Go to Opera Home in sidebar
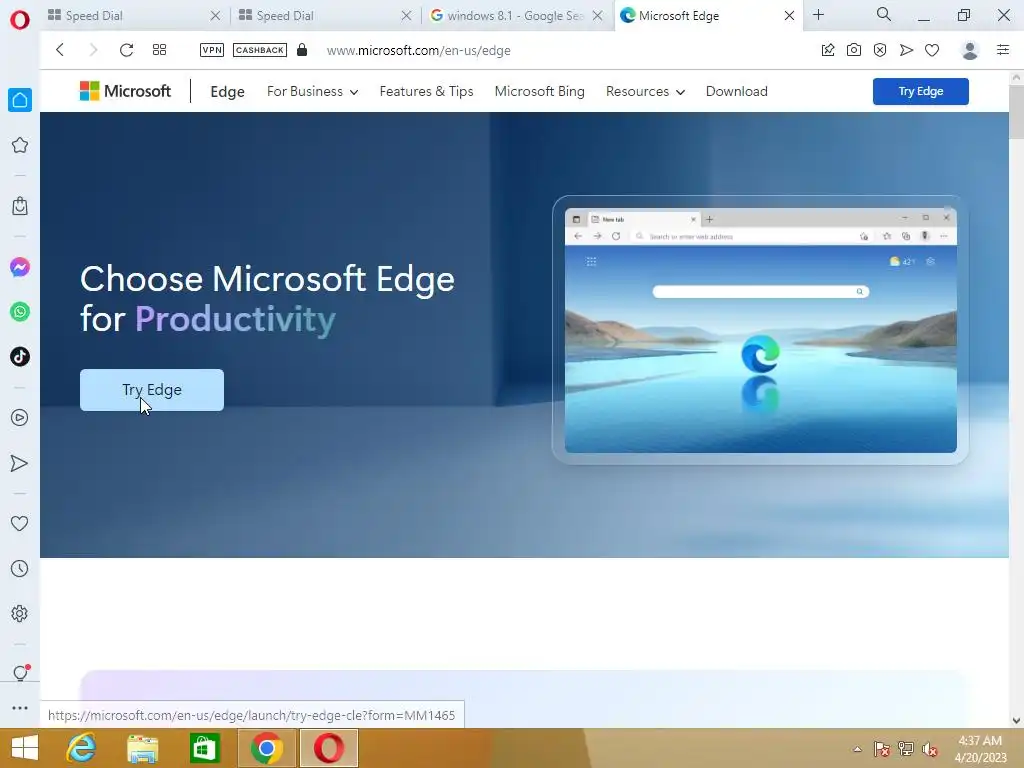1024x768 pixels. pos(20,100)
